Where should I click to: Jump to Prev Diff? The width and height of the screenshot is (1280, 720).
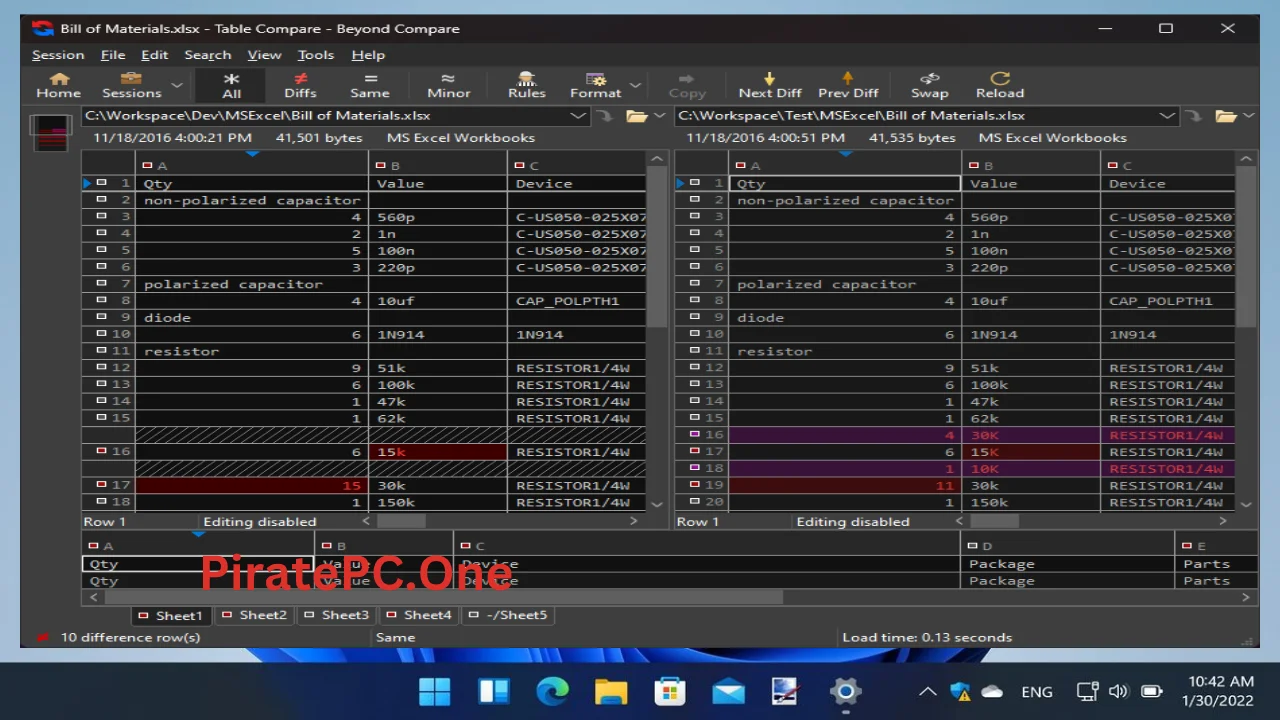[848, 85]
